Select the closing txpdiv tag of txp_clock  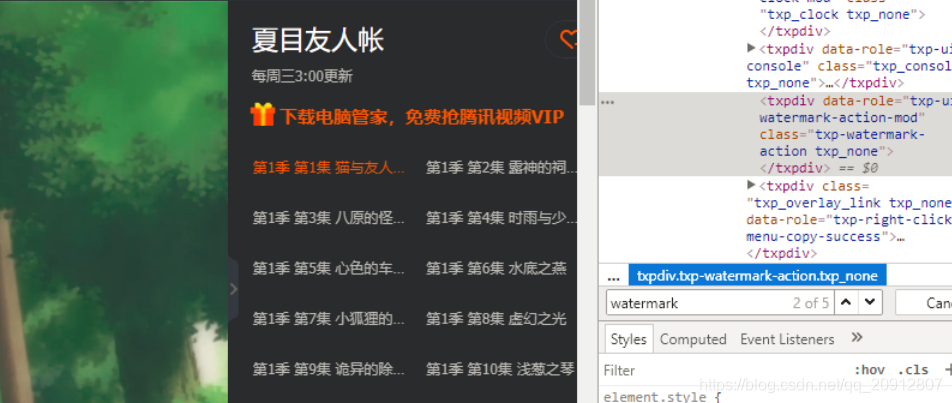(795, 31)
